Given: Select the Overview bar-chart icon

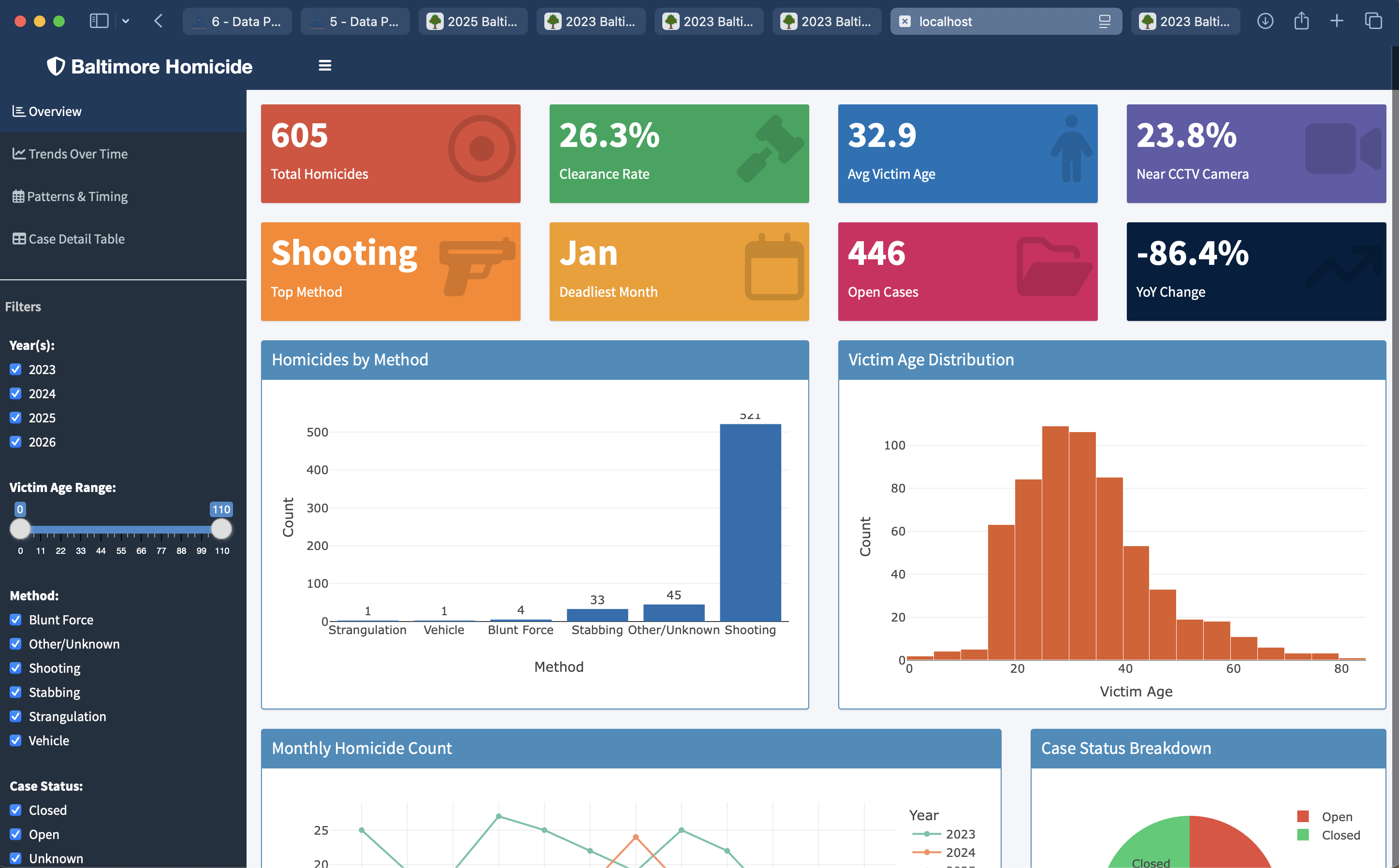Looking at the screenshot, I should pos(18,111).
